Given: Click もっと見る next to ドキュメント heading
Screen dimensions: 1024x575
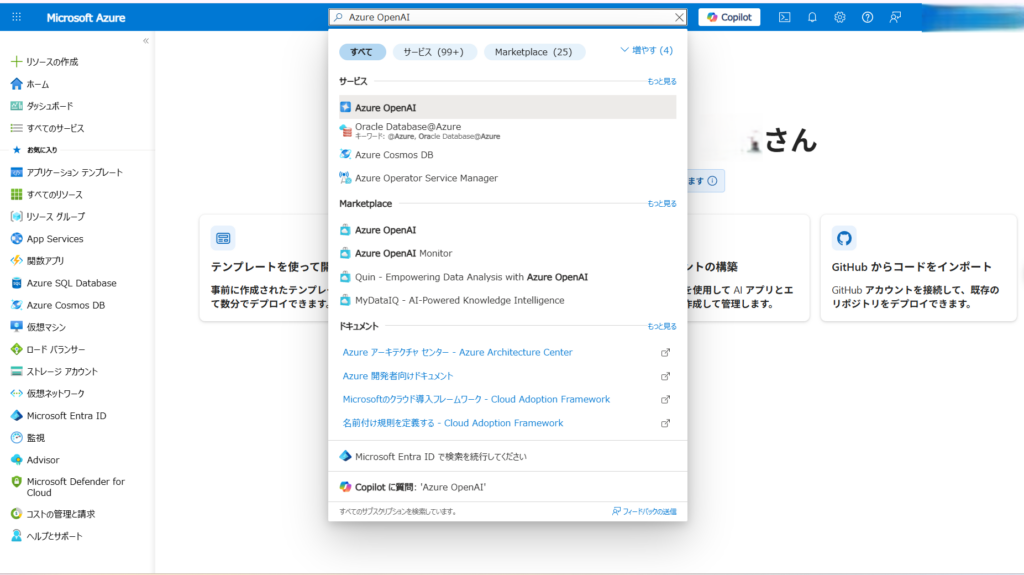Looking at the screenshot, I should click(x=662, y=326).
